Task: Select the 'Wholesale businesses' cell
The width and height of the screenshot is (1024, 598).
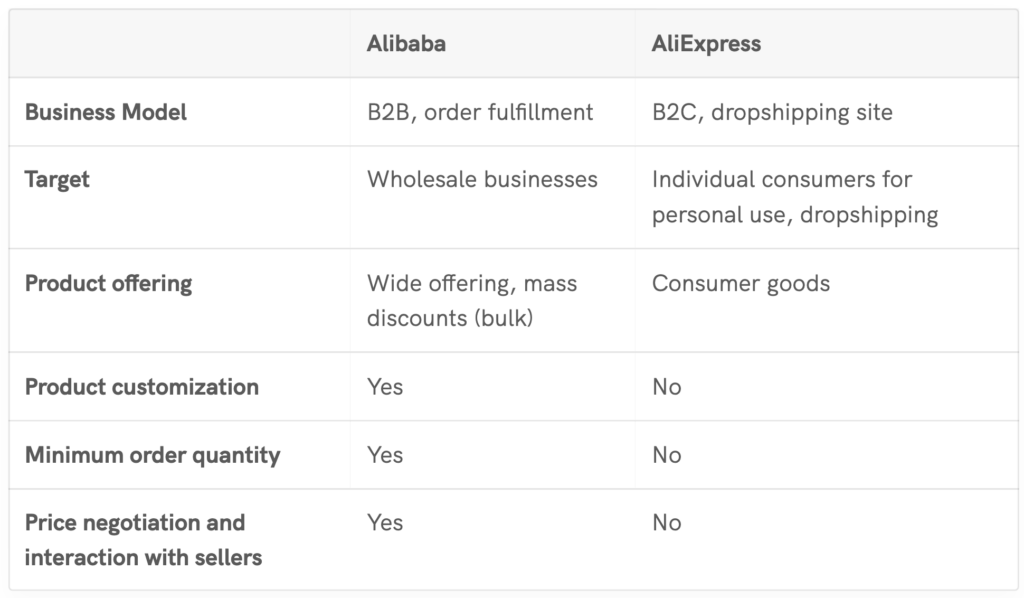Action: 482,180
